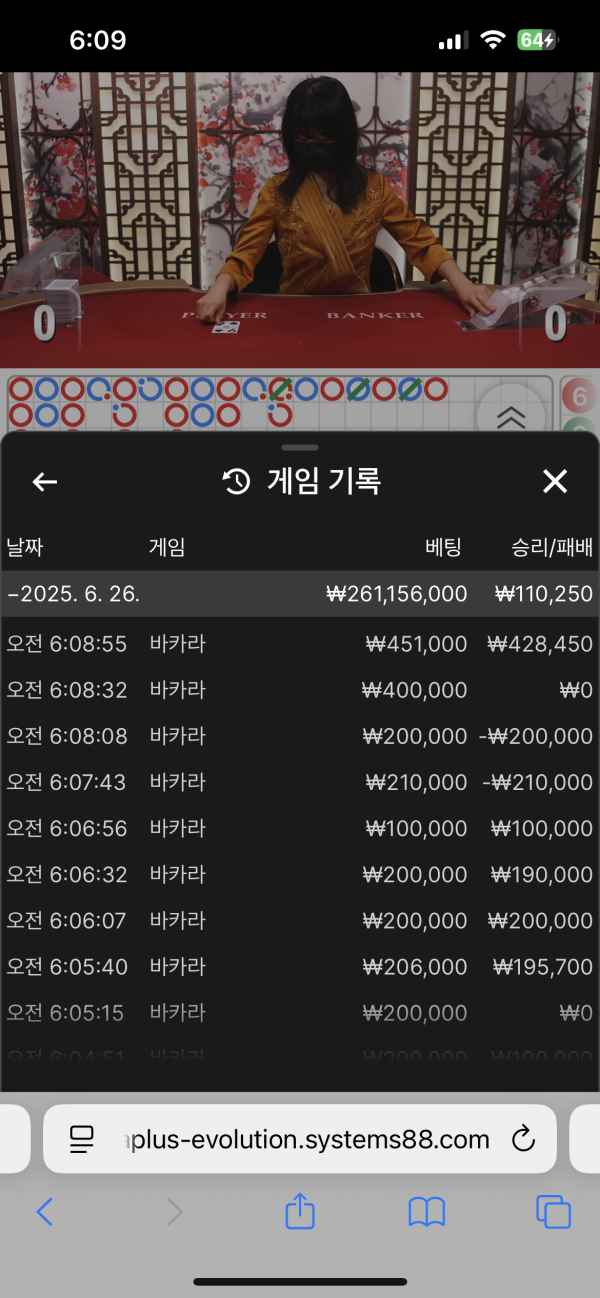600x1298 pixels.
Task: Select the 6:06:56 round with ₩100,000 bet
Action: [x=300, y=828]
